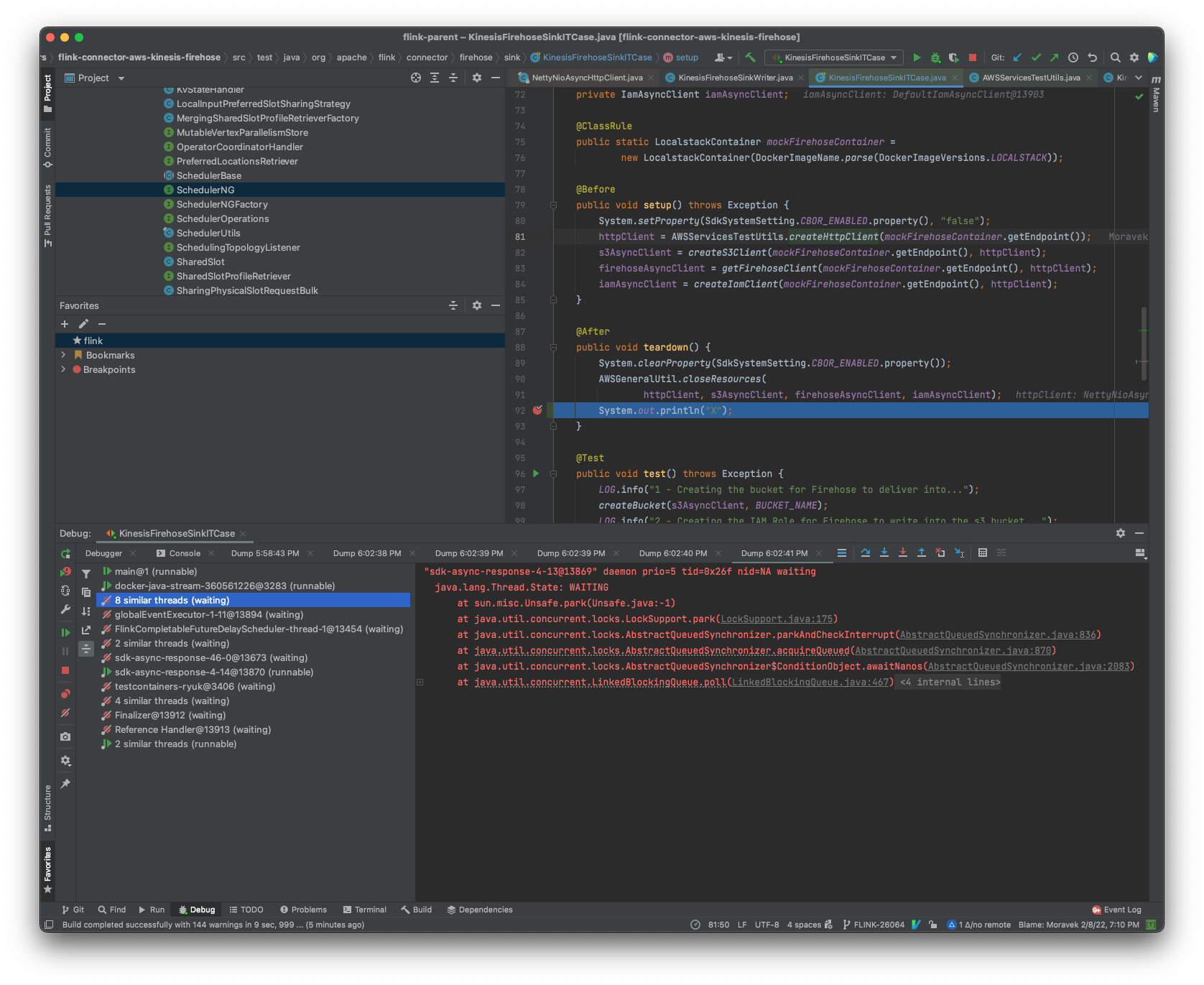Open Evaluate Expression calculator icon
Image resolution: width=1204 pixels, height=985 pixels.
[x=983, y=552]
